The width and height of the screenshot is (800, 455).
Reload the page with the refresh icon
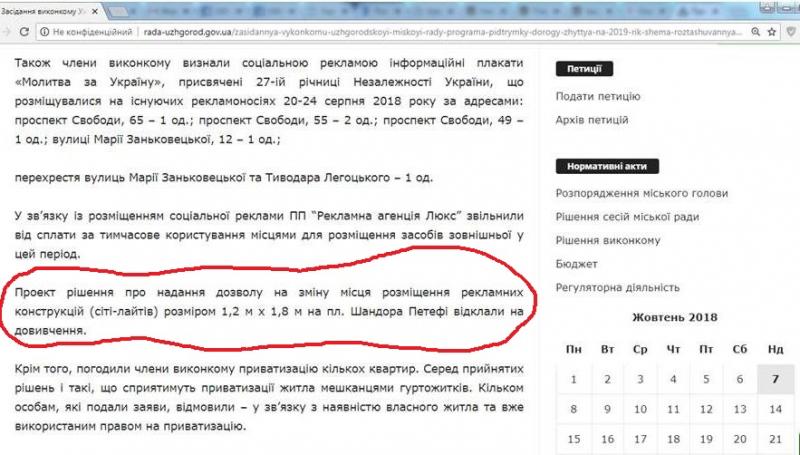21,31
